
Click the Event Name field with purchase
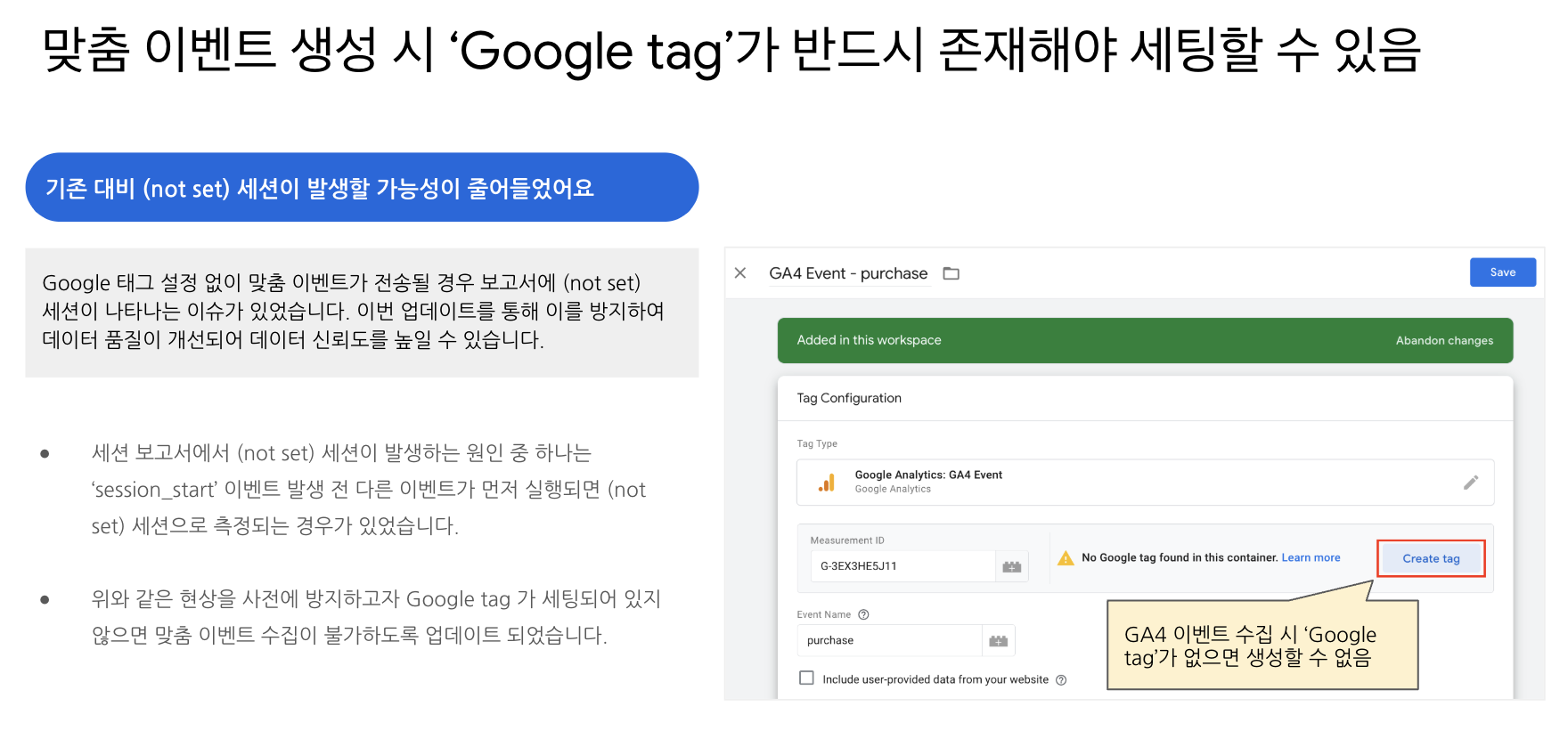coord(889,640)
